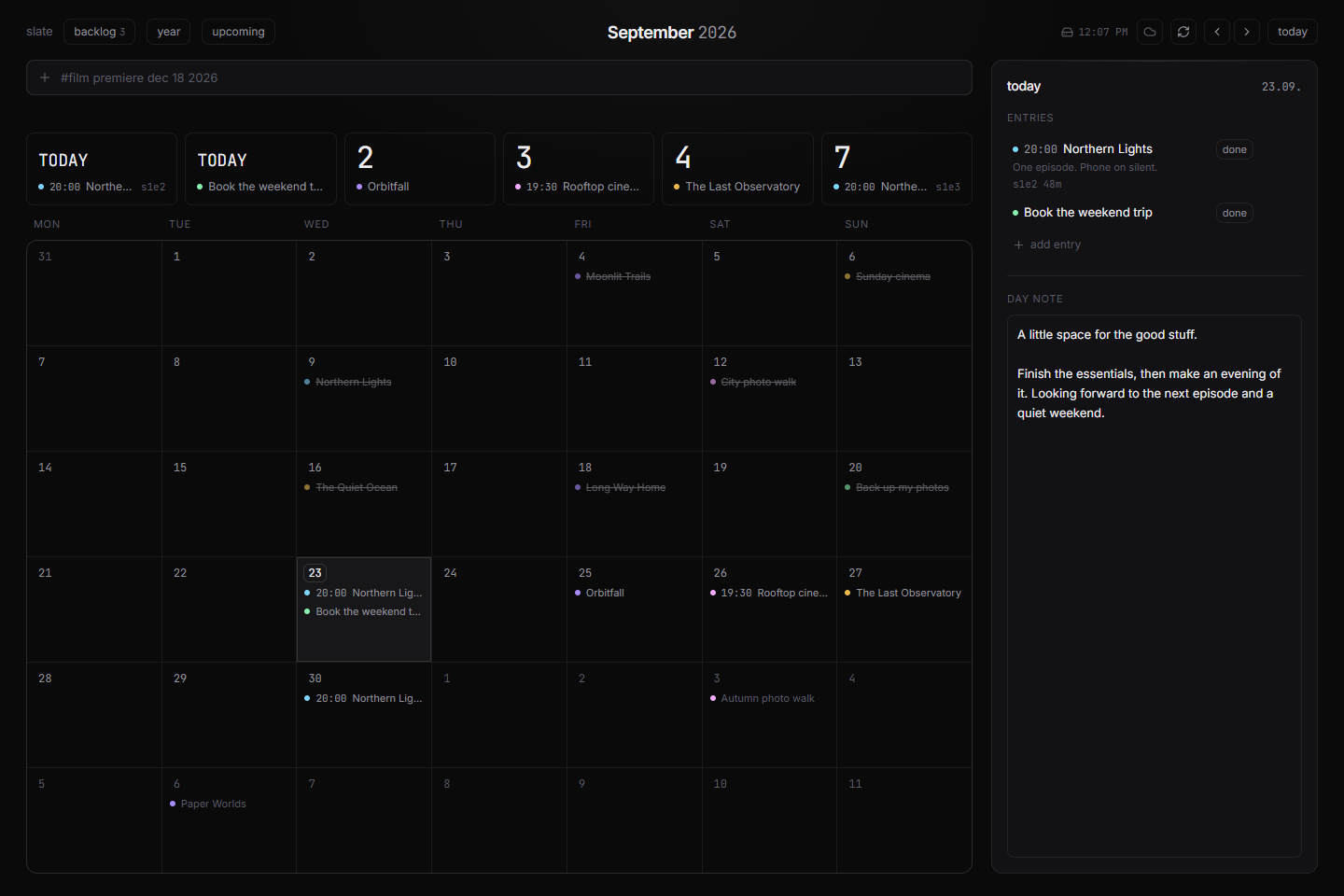This screenshot has height=896, width=1344.
Task: Jump to today using the header today button
Action: 1293,32
